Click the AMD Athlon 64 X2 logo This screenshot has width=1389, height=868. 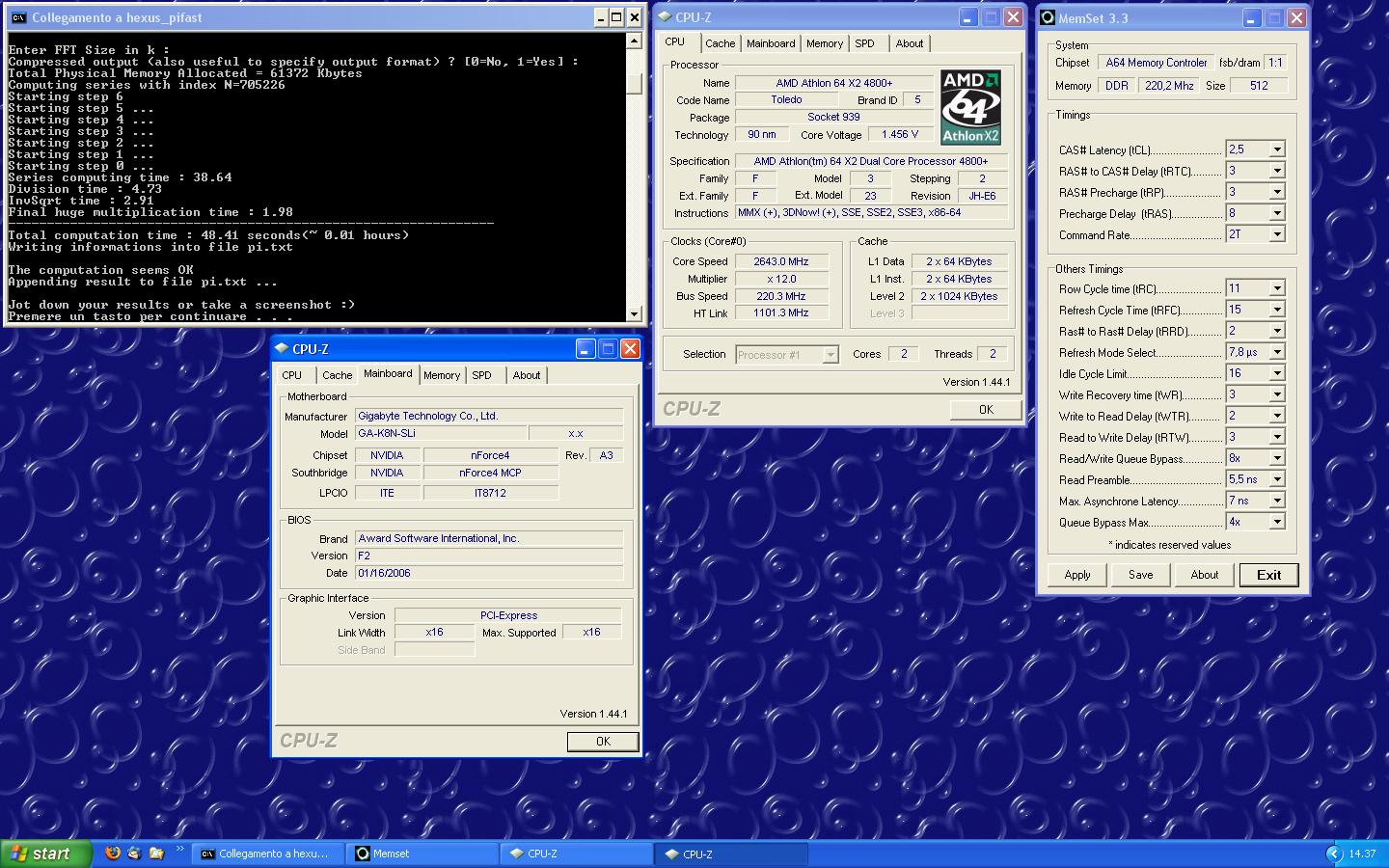(x=970, y=107)
